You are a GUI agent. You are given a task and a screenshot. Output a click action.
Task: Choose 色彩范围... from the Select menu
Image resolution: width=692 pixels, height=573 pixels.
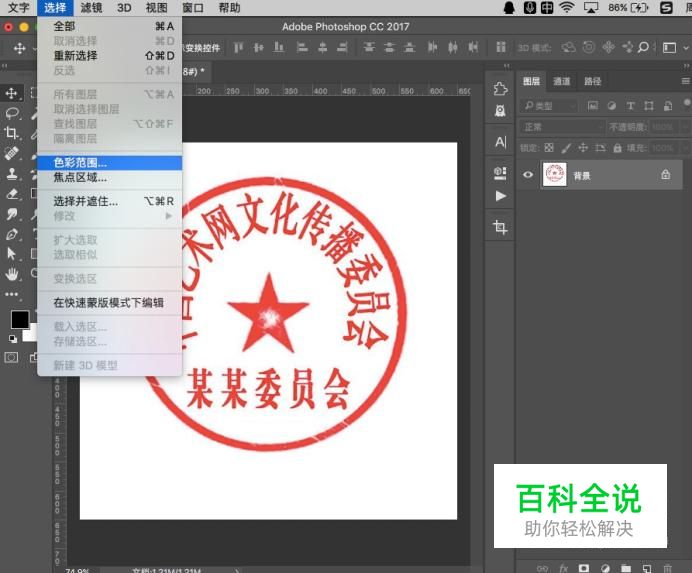click(109, 163)
